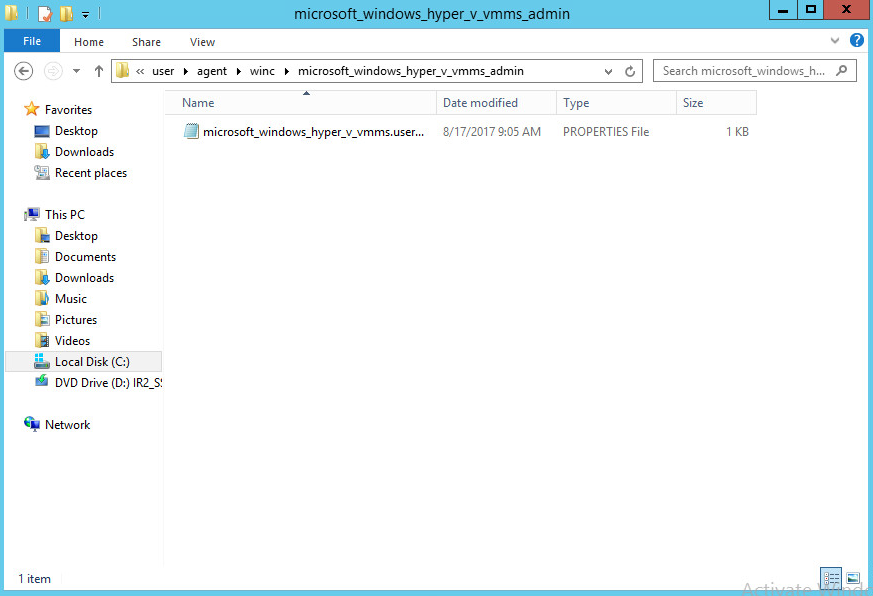Image resolution: width=873 pixels, height=596 pixels.
Task: Refresh the current folder view
Action: 630,71
